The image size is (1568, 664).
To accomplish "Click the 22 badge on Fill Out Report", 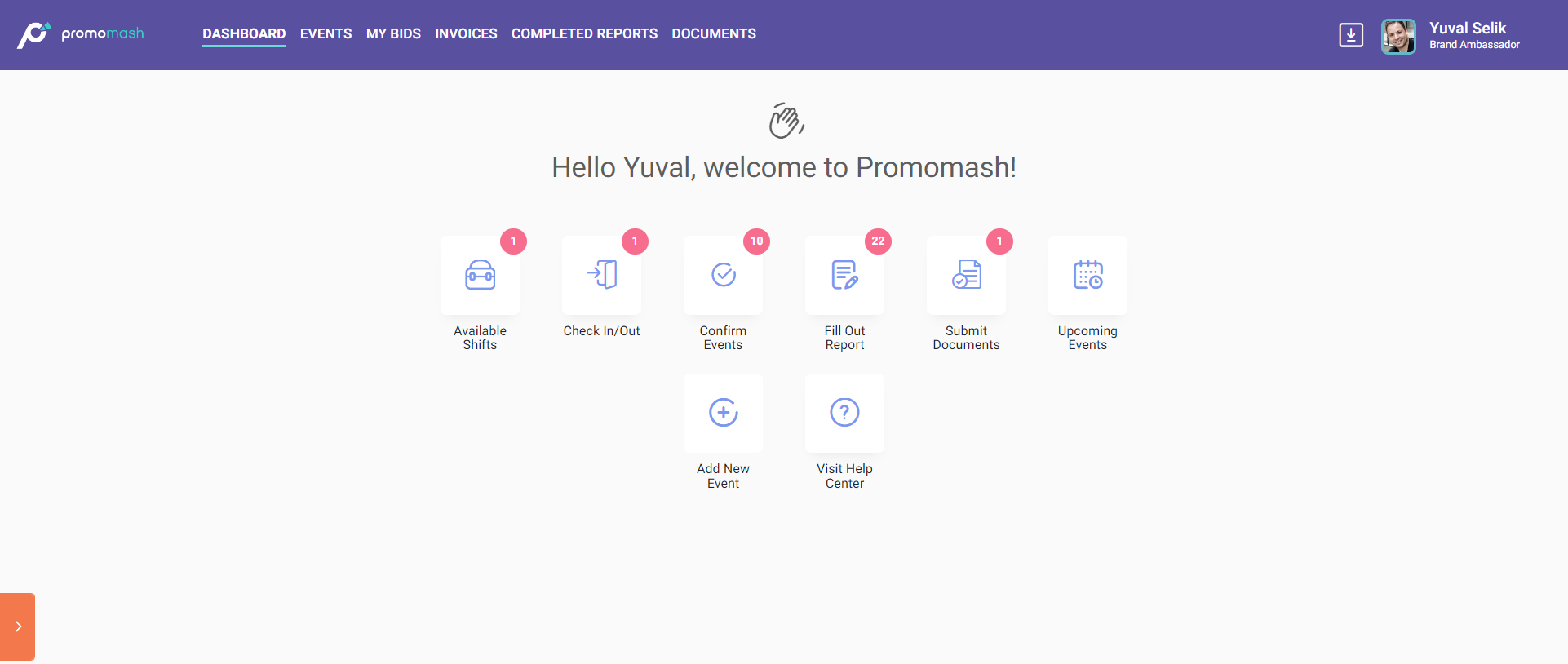I will pyautogui.click(x=878, y=241).
